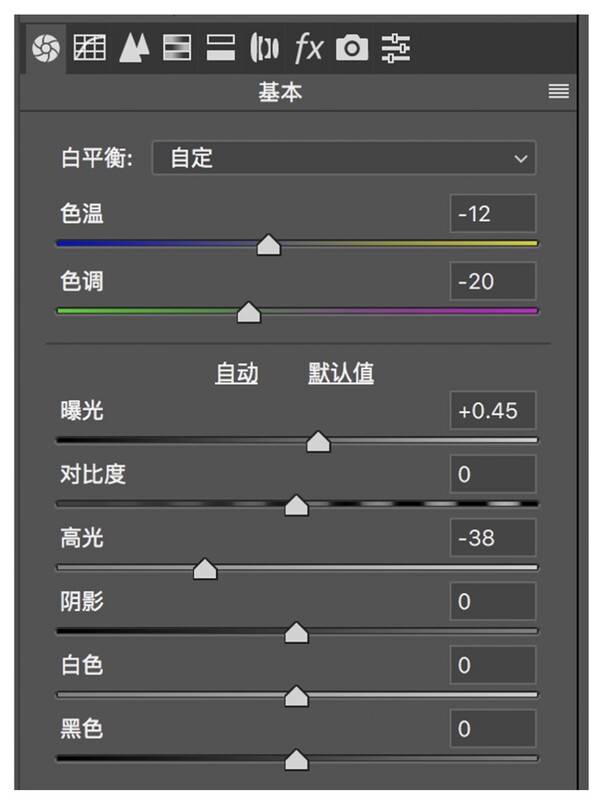Click the color temperature slider handle
Screen dimensions: 600x809
tap(268, 245)
